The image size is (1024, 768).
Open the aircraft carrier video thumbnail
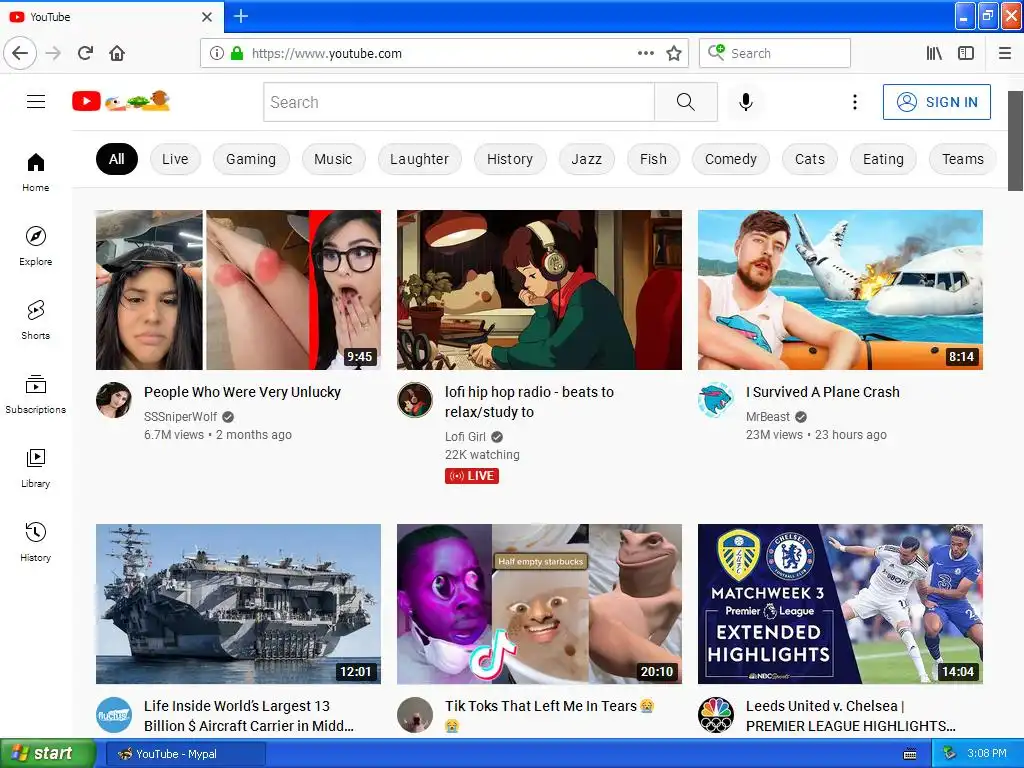tap(238, 604)
